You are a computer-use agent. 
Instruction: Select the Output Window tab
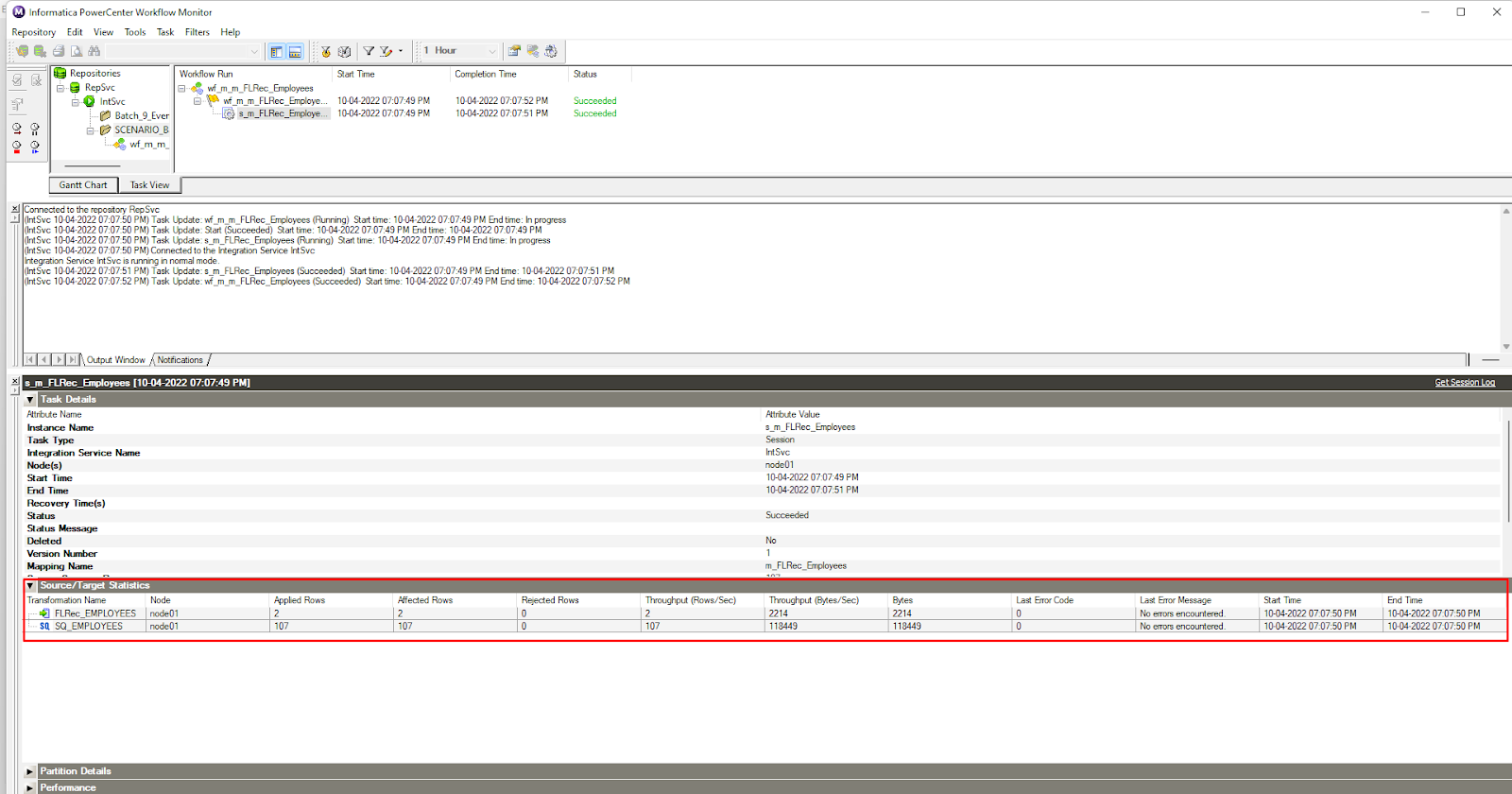[x=116, y=360]
